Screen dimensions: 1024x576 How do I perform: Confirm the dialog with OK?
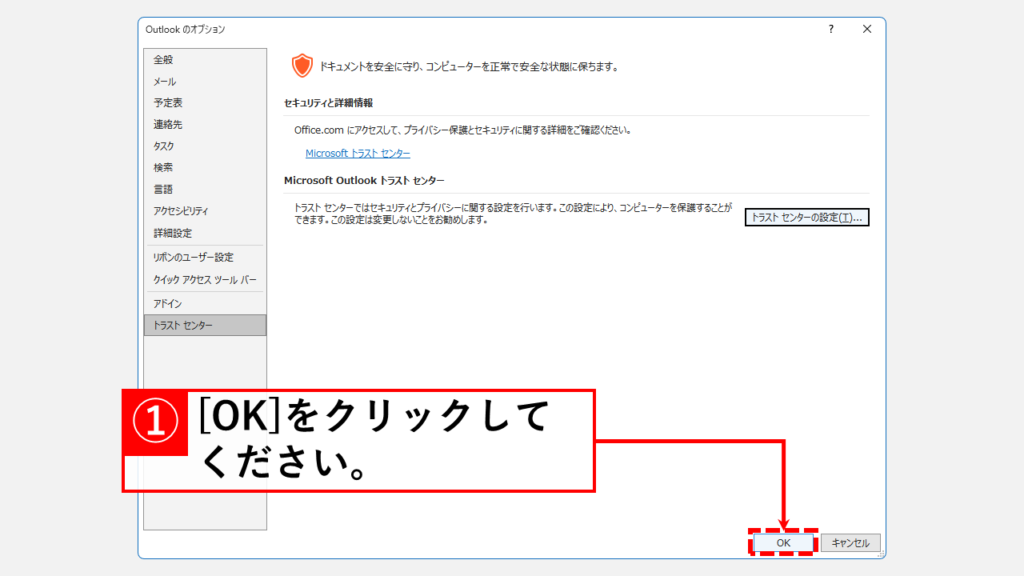pos(783,543)
